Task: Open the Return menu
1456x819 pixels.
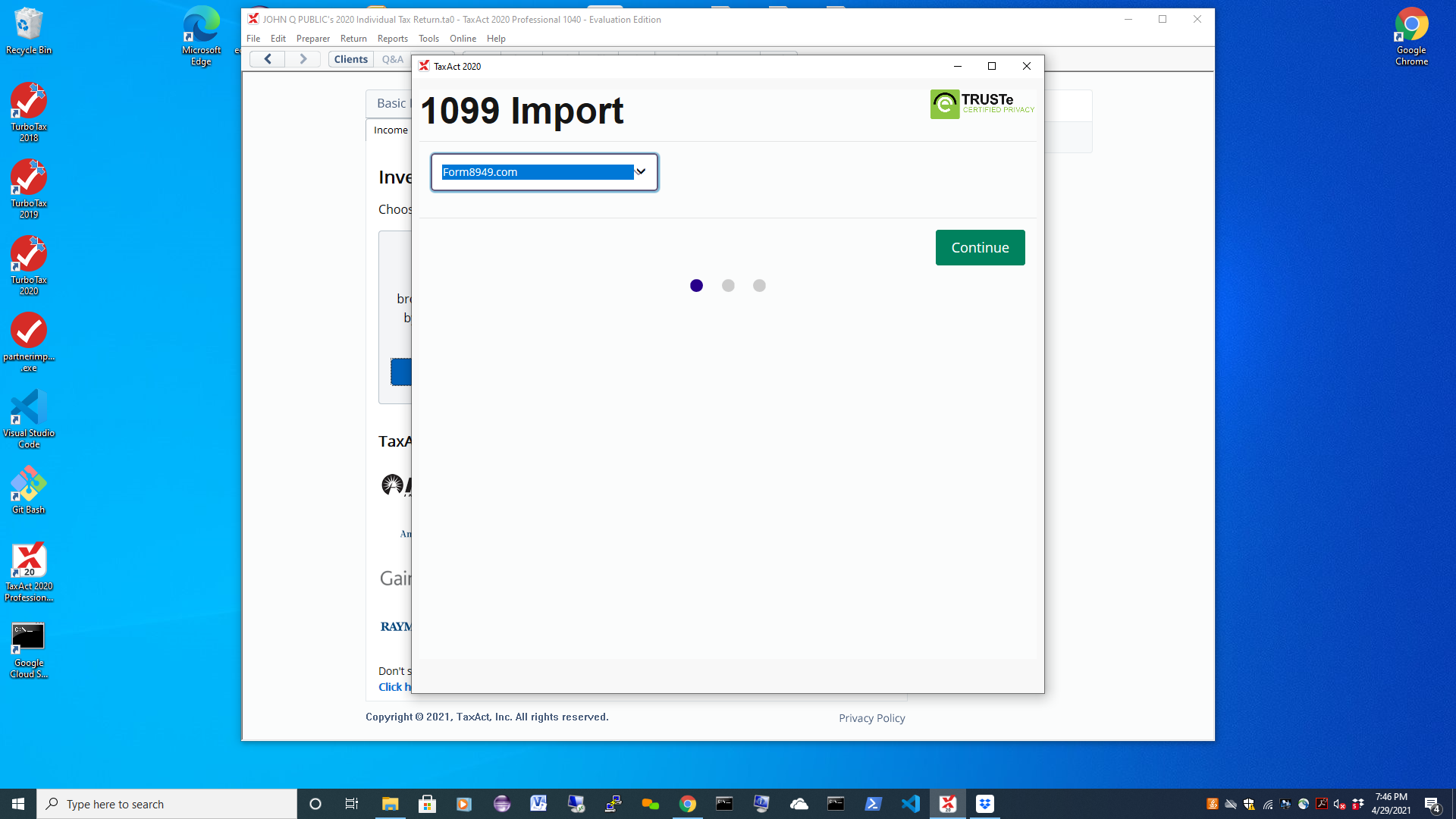Action: pyautogui.click(x=353, y=39)
